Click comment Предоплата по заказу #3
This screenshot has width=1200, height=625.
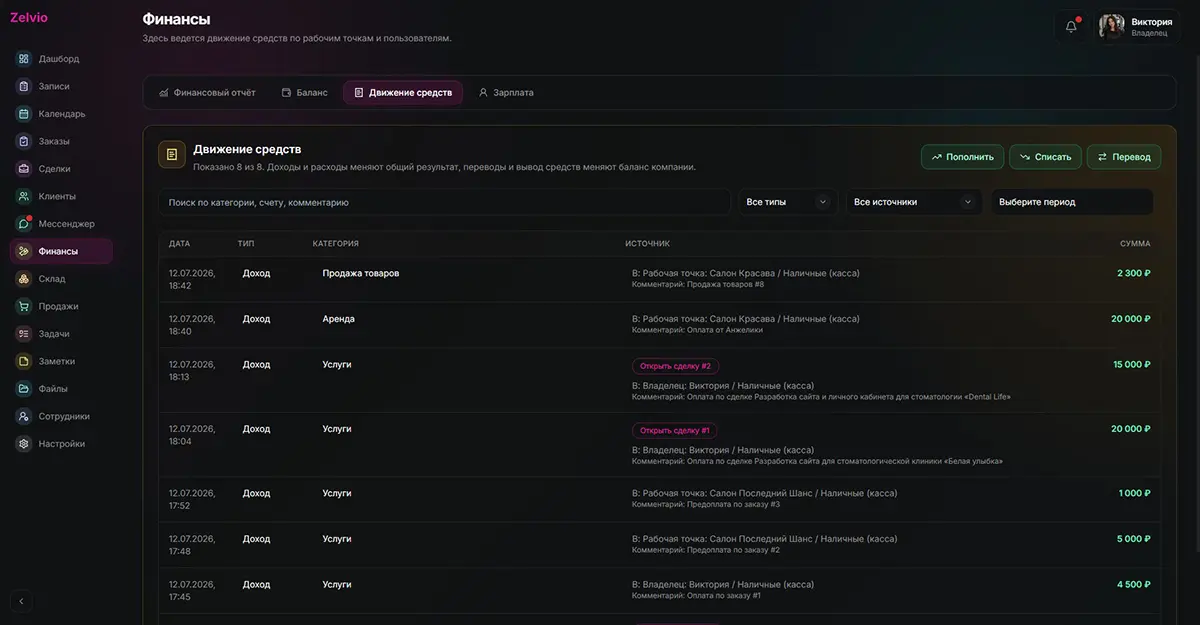coord(706,504)
